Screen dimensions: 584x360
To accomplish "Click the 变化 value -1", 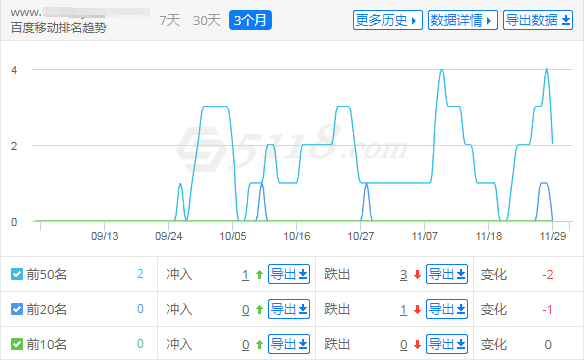I will coord(547,310).
